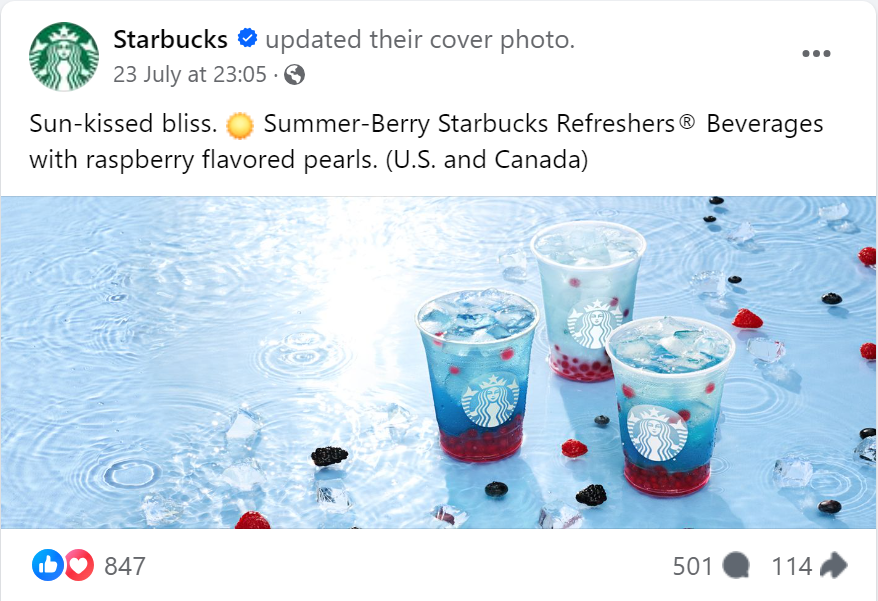Click the Starbucks page name link
The height and width of the screenshot is (601, 878).
tap(170, 40)
